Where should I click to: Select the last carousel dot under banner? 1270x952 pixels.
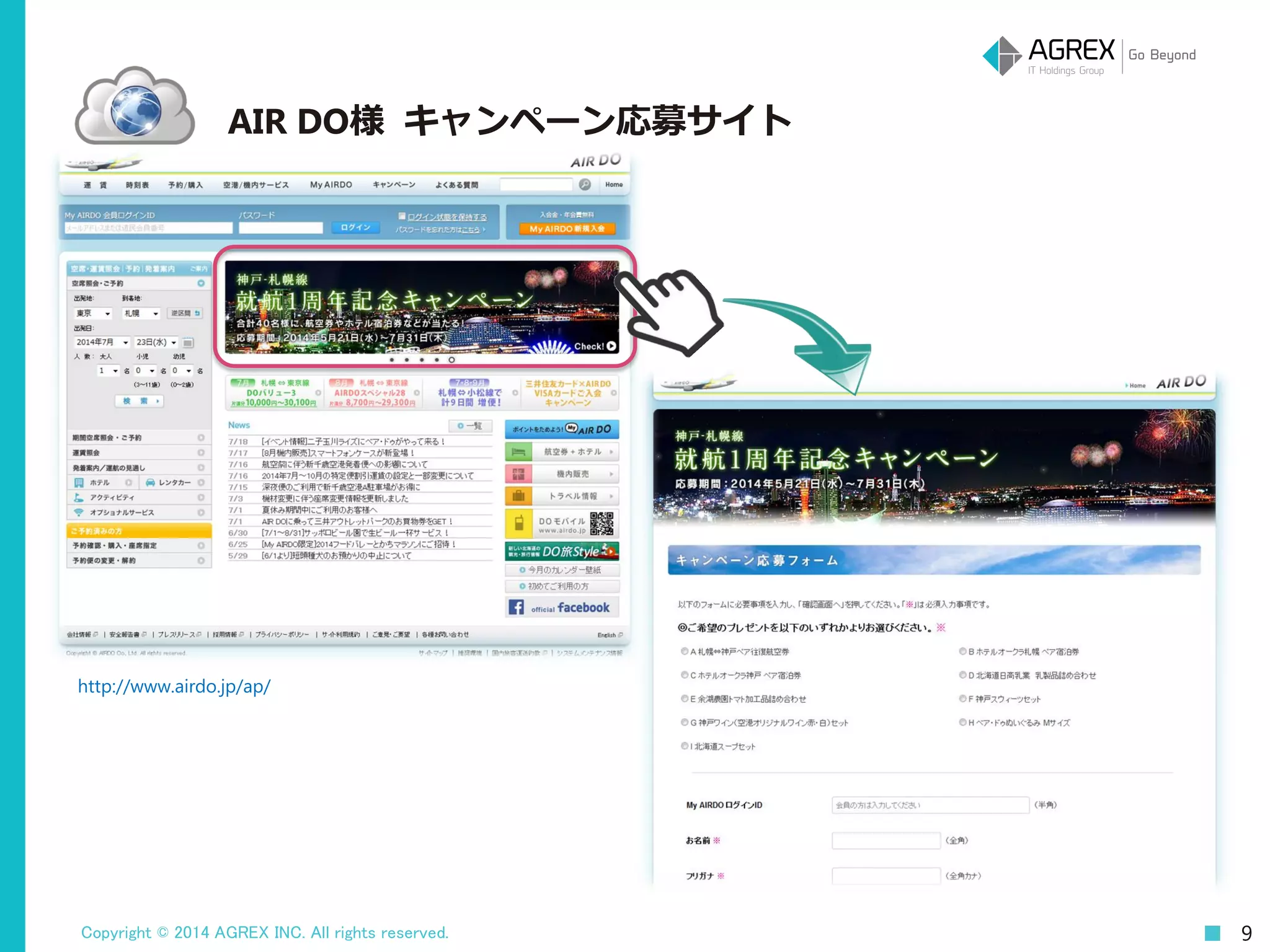coord(451,360)
